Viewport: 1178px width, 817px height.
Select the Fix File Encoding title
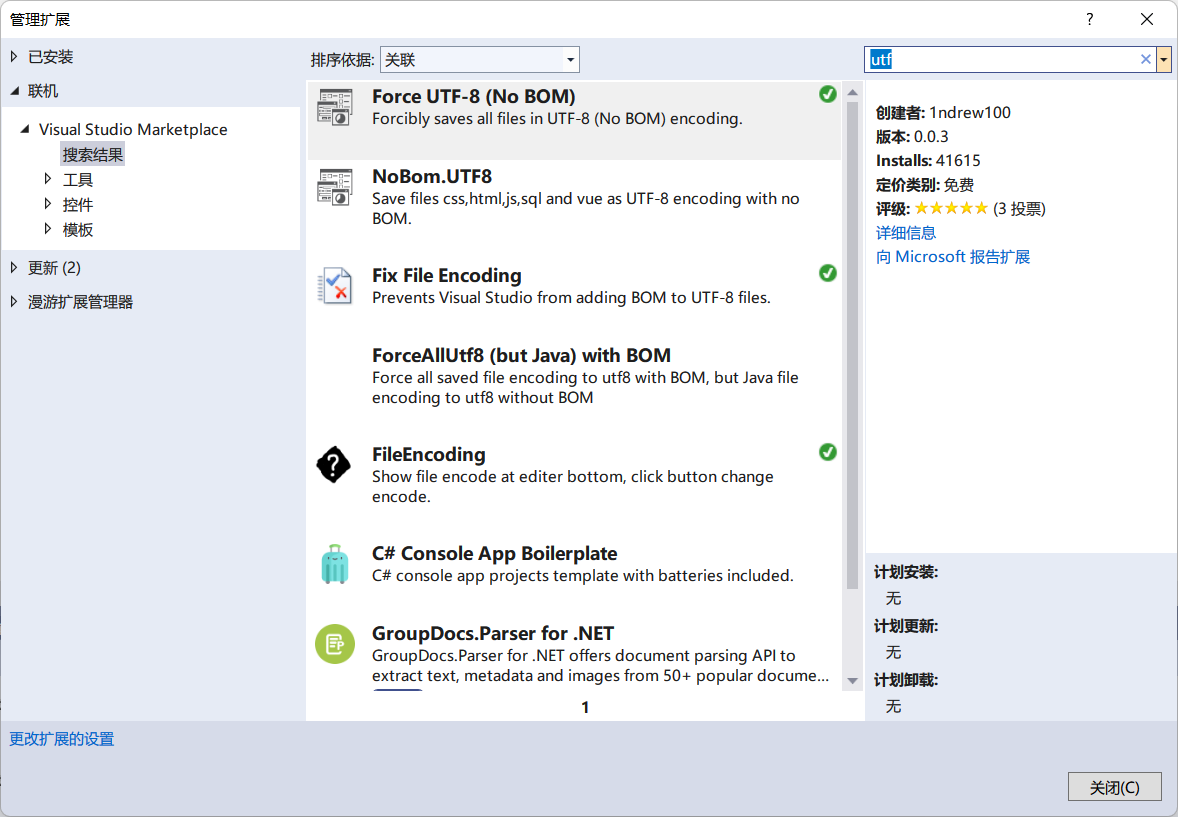click(447, 275)
